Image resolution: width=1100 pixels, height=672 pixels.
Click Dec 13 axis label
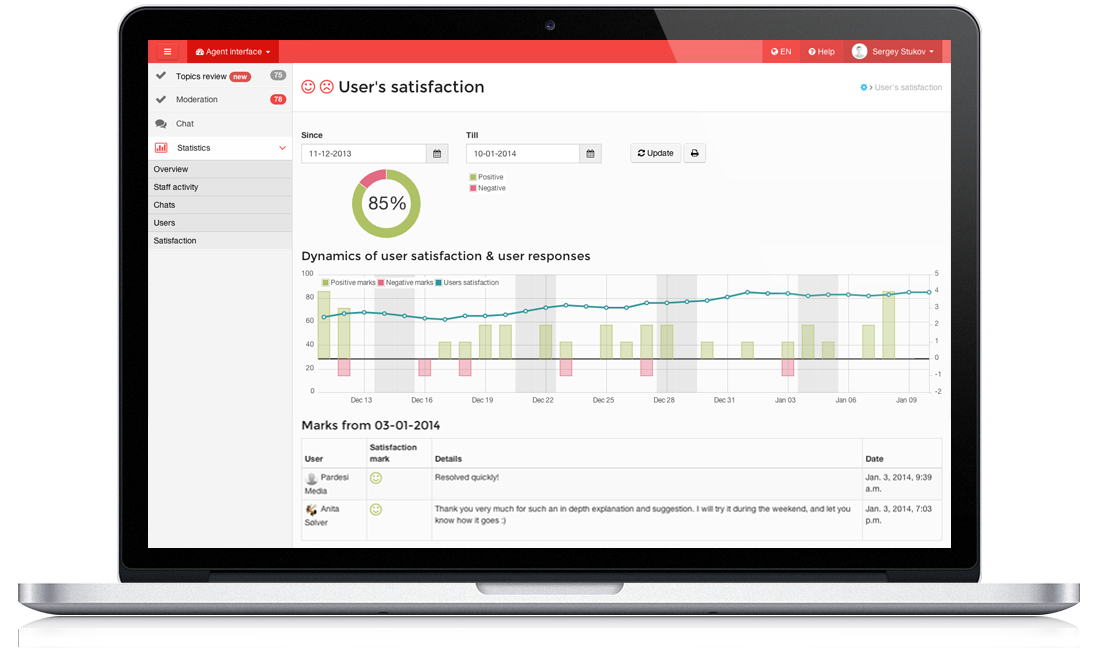[x=361, y=400]
